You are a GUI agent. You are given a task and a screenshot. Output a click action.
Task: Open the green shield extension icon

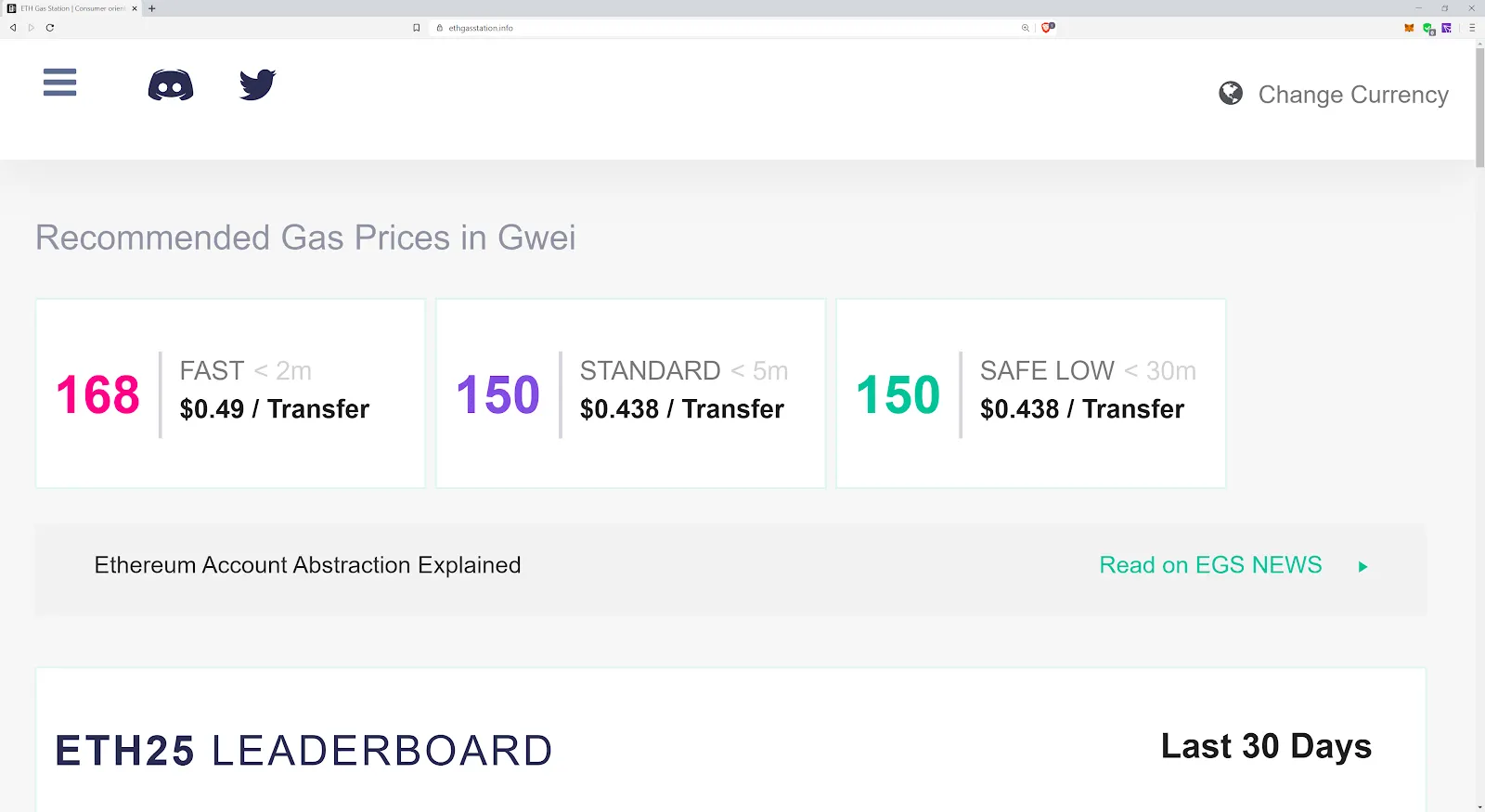[1428, 29]
